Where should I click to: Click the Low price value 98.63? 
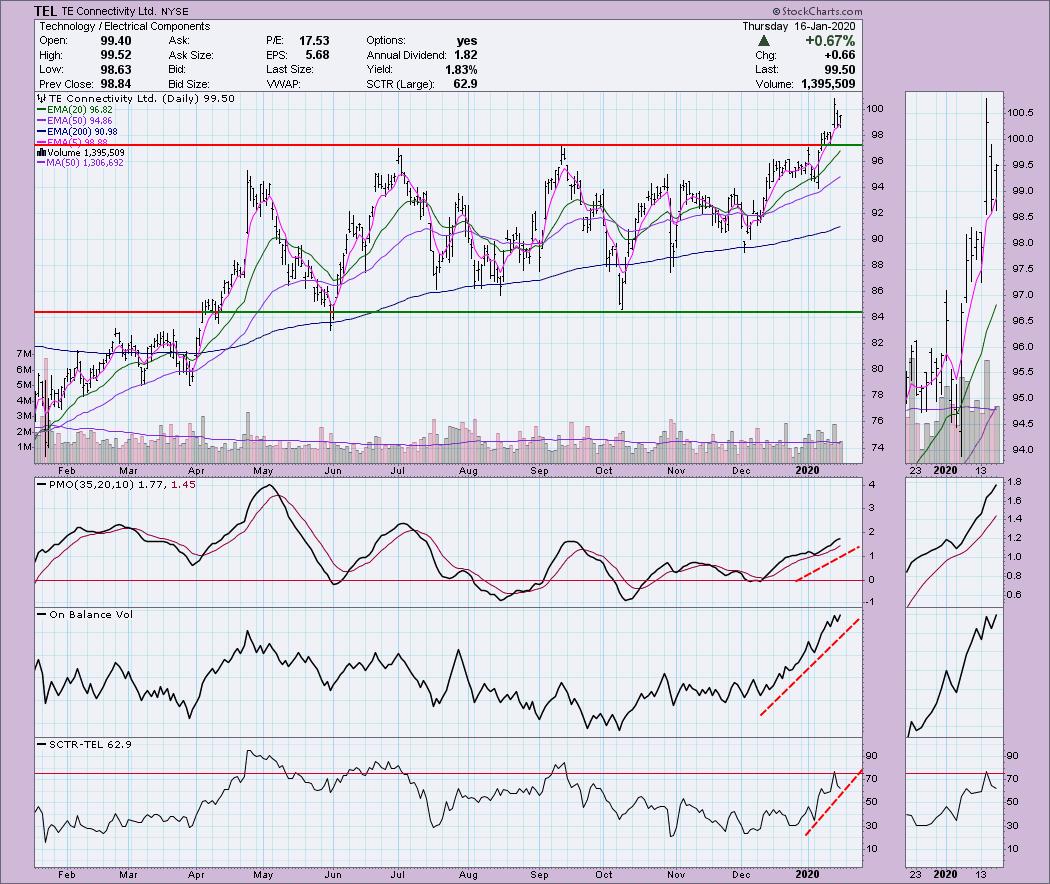(x=115, y=70)
